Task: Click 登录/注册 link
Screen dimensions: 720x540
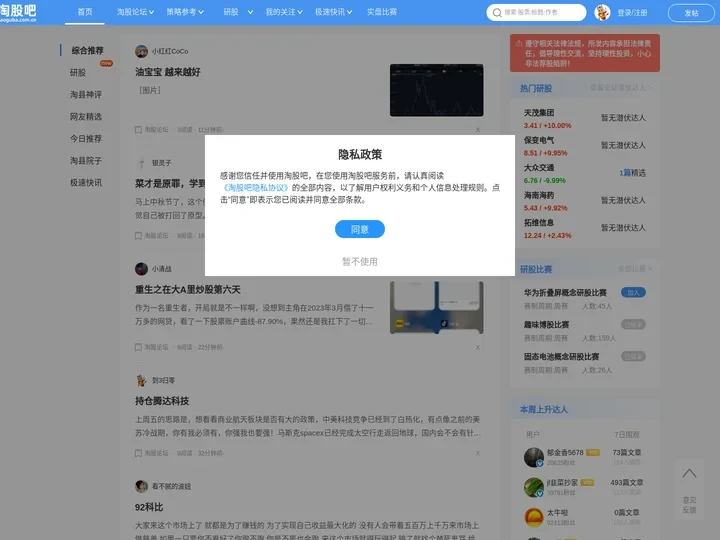Action: click(x=632, y=13)
